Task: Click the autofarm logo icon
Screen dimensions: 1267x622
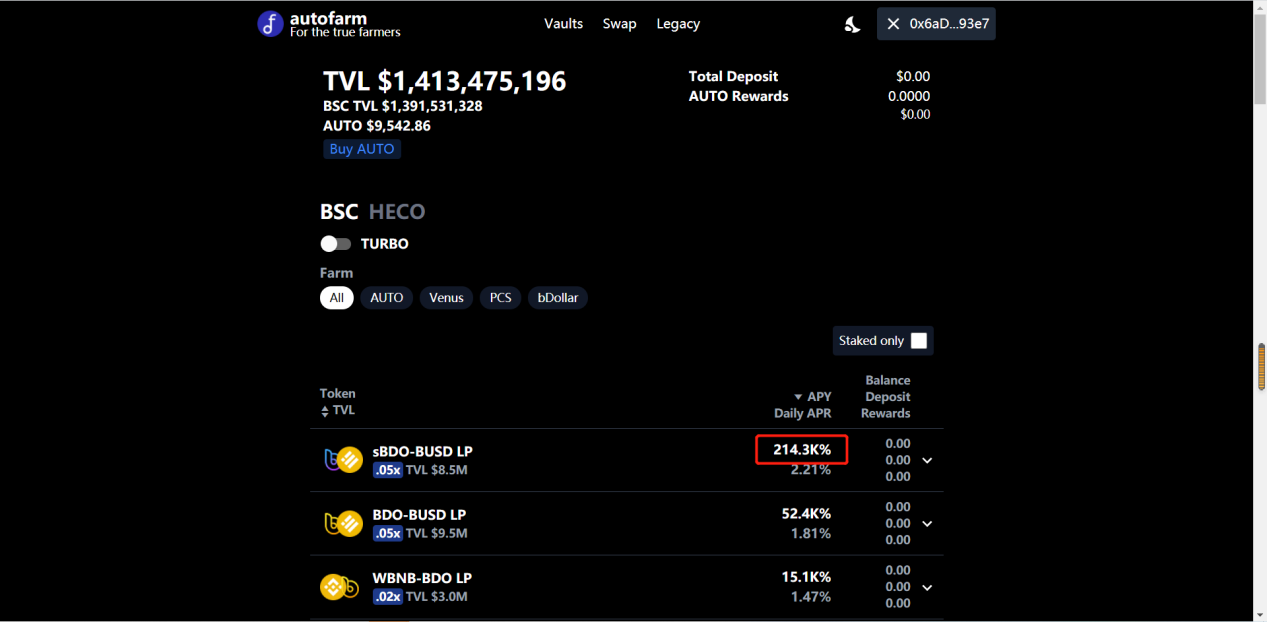Action: point(271,24)
